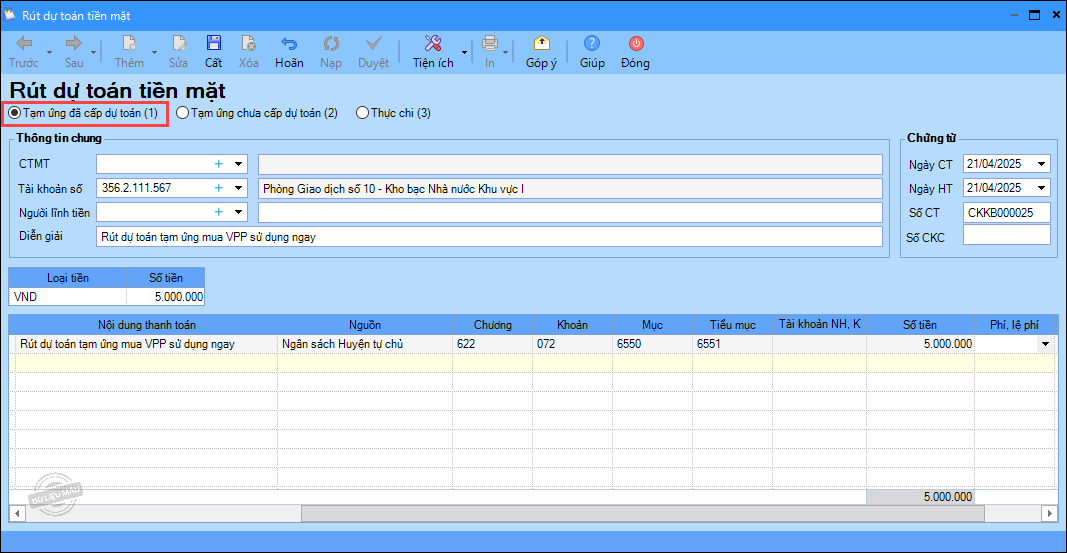
Task: Click the Ngân sách Huyện tự chủ cell
Action: 365,344
